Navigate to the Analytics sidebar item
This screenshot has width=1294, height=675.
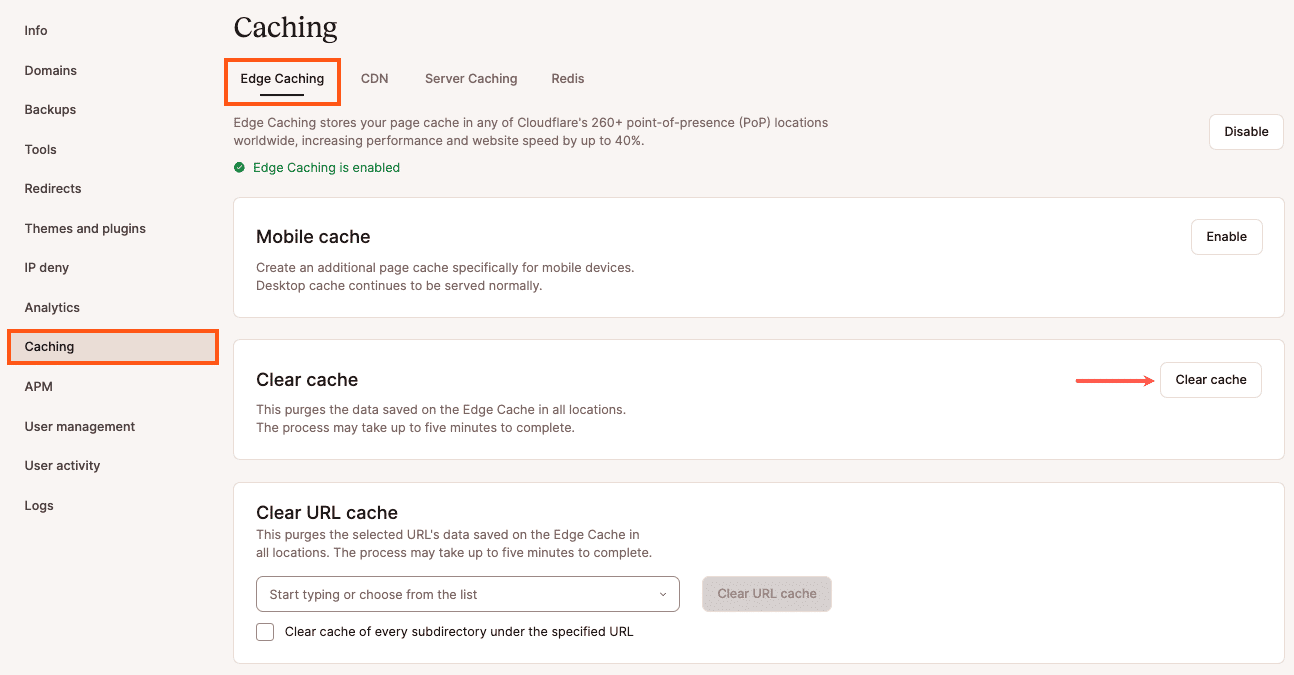click(x=52, y=307)
